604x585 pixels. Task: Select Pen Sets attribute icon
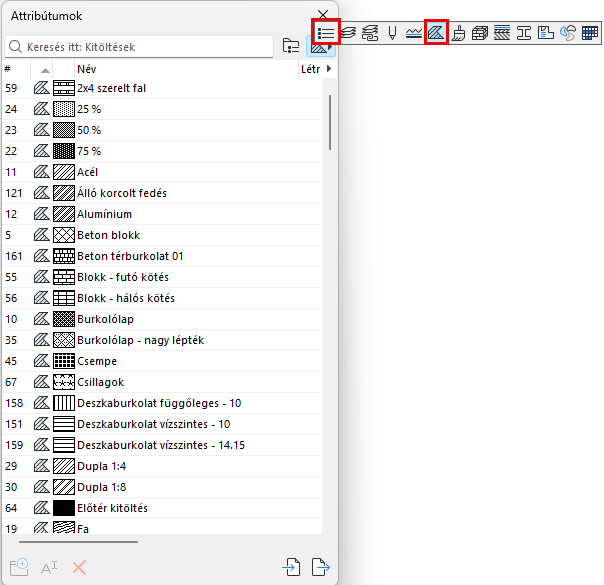pos(392,33)
